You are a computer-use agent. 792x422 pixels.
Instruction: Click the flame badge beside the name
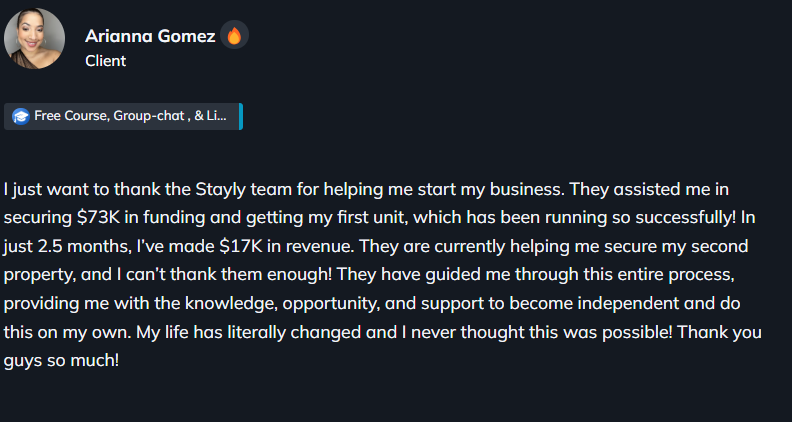tap(234, 36)
